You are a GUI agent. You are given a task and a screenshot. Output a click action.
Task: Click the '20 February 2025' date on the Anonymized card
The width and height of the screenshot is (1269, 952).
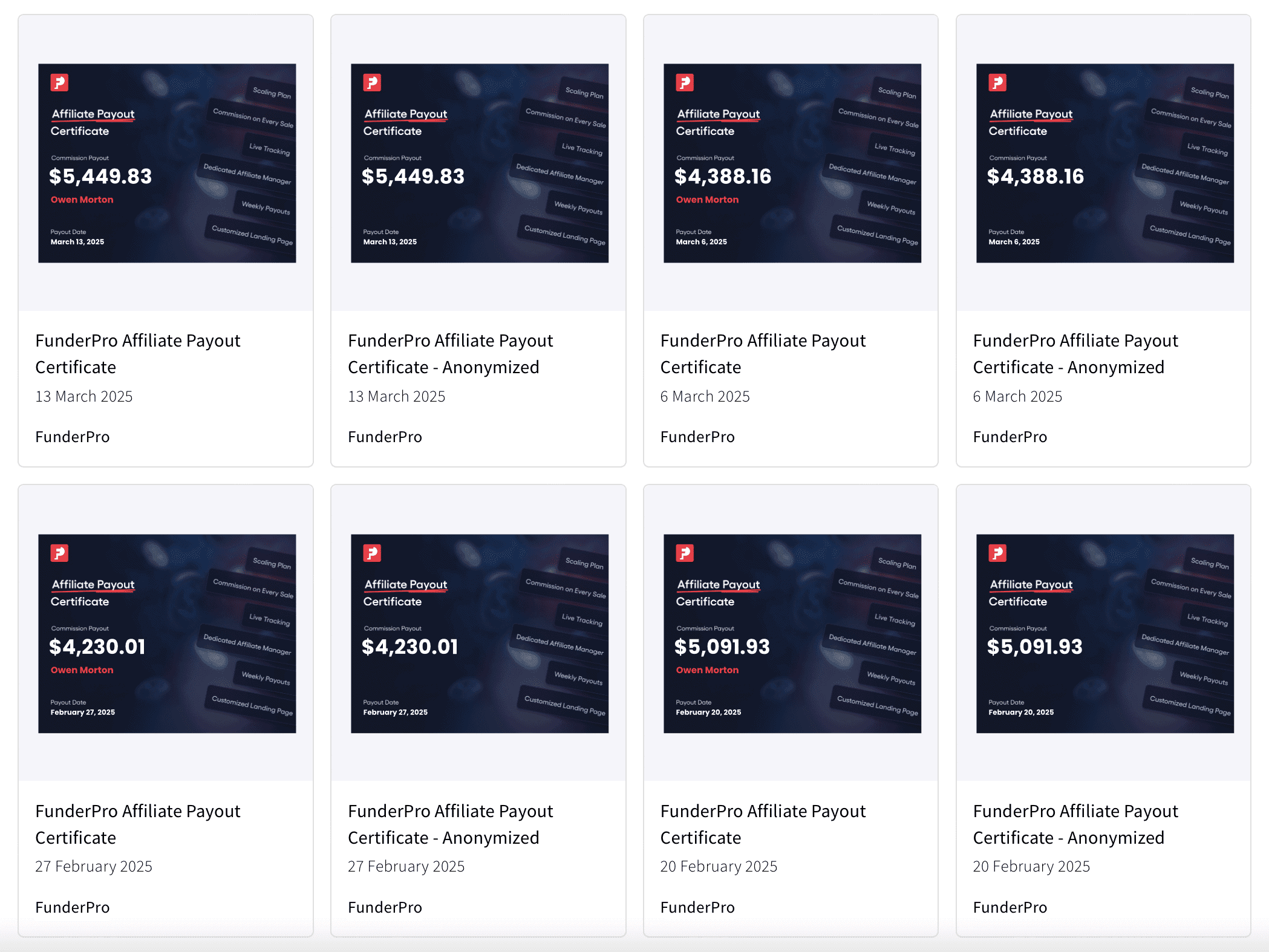pos(1032,867)
